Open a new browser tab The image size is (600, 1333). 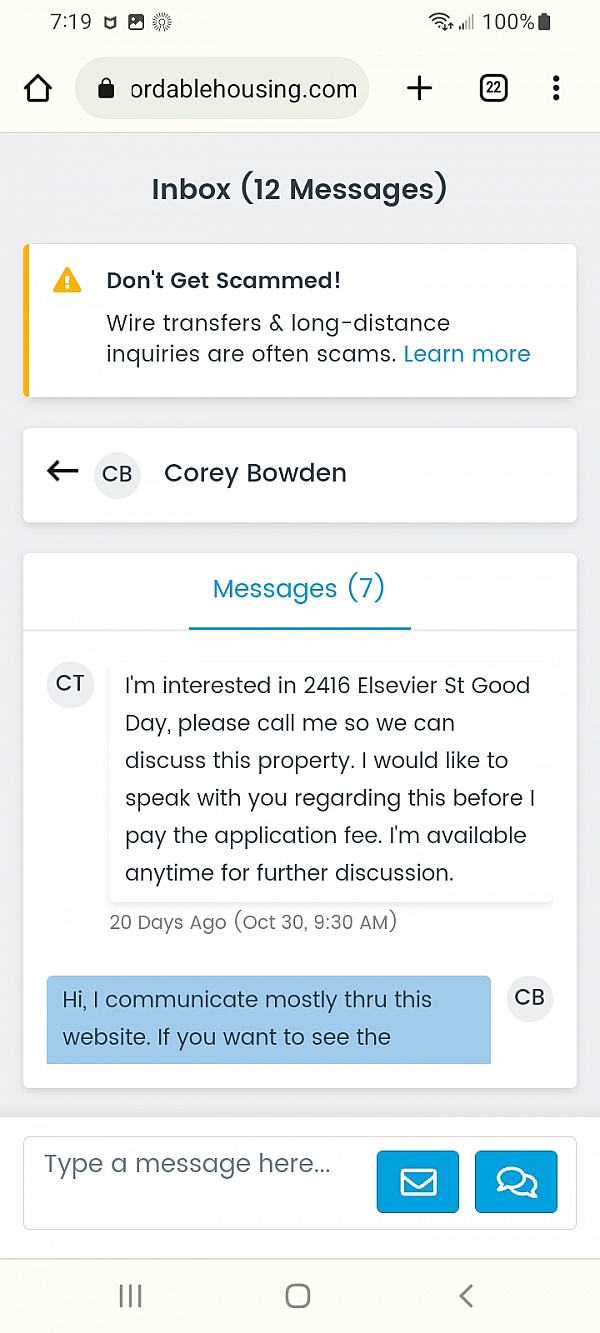(420, 89)
